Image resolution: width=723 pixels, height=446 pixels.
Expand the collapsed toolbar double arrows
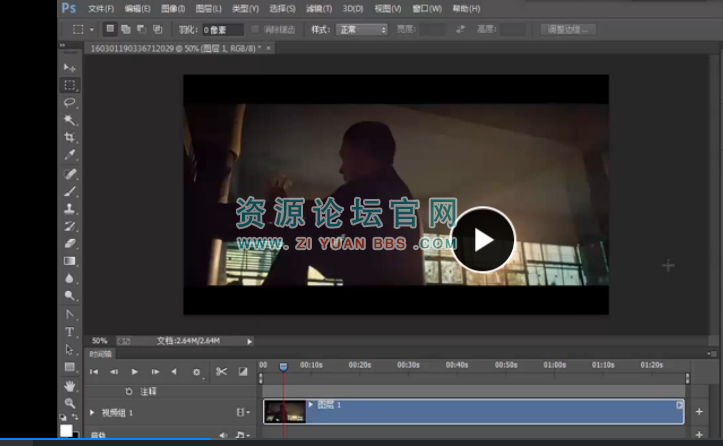(x=63, y=45)
